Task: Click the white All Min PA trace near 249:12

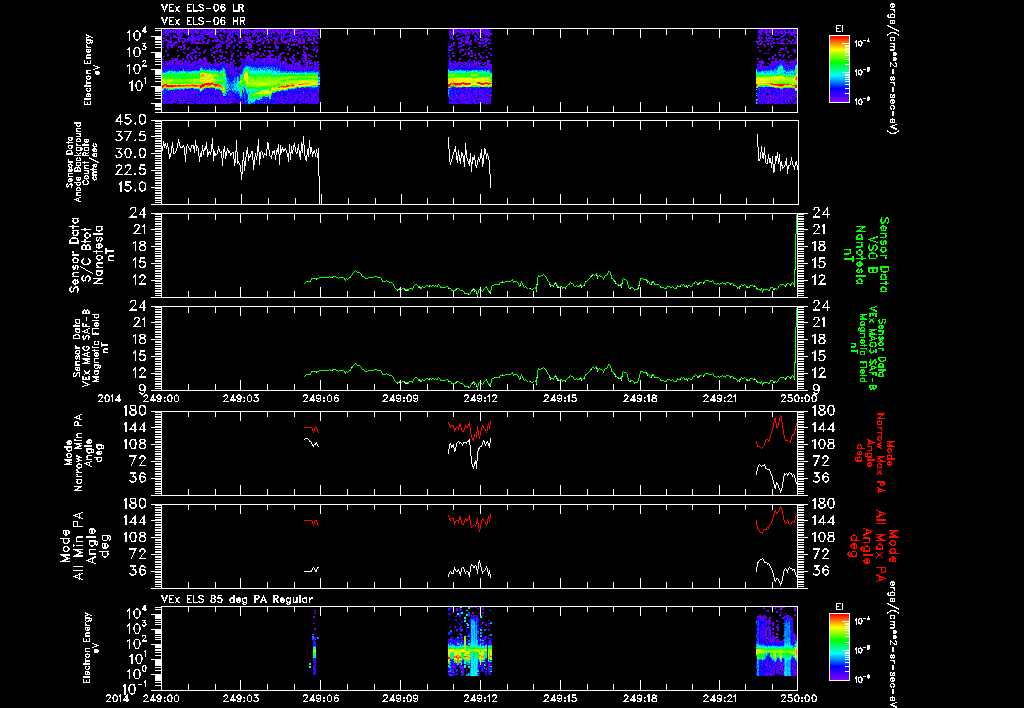Action: click(x=469, y=570)
